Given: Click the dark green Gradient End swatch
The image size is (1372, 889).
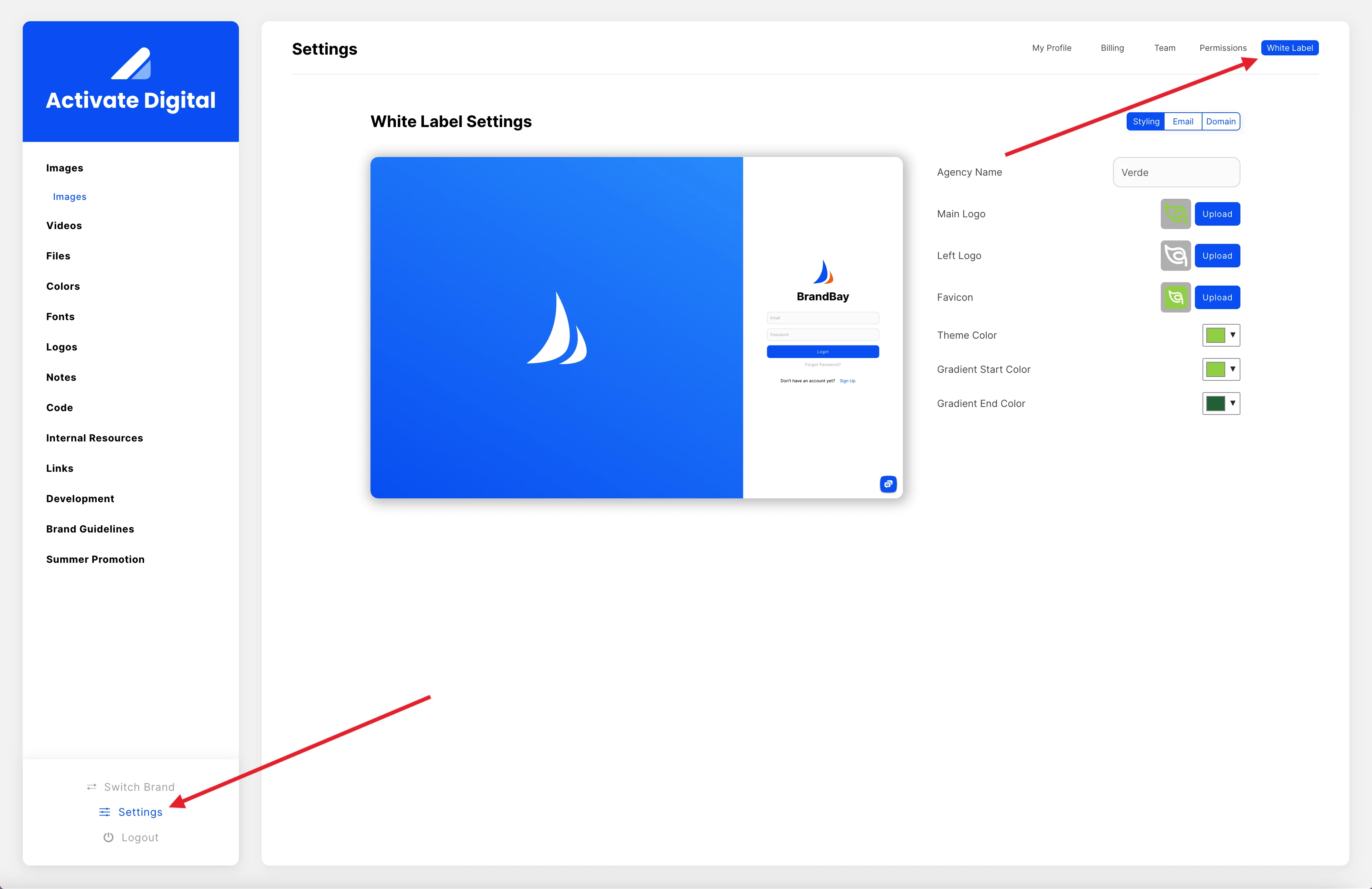Looking at the screenshot, I should tap(1215, 404).
